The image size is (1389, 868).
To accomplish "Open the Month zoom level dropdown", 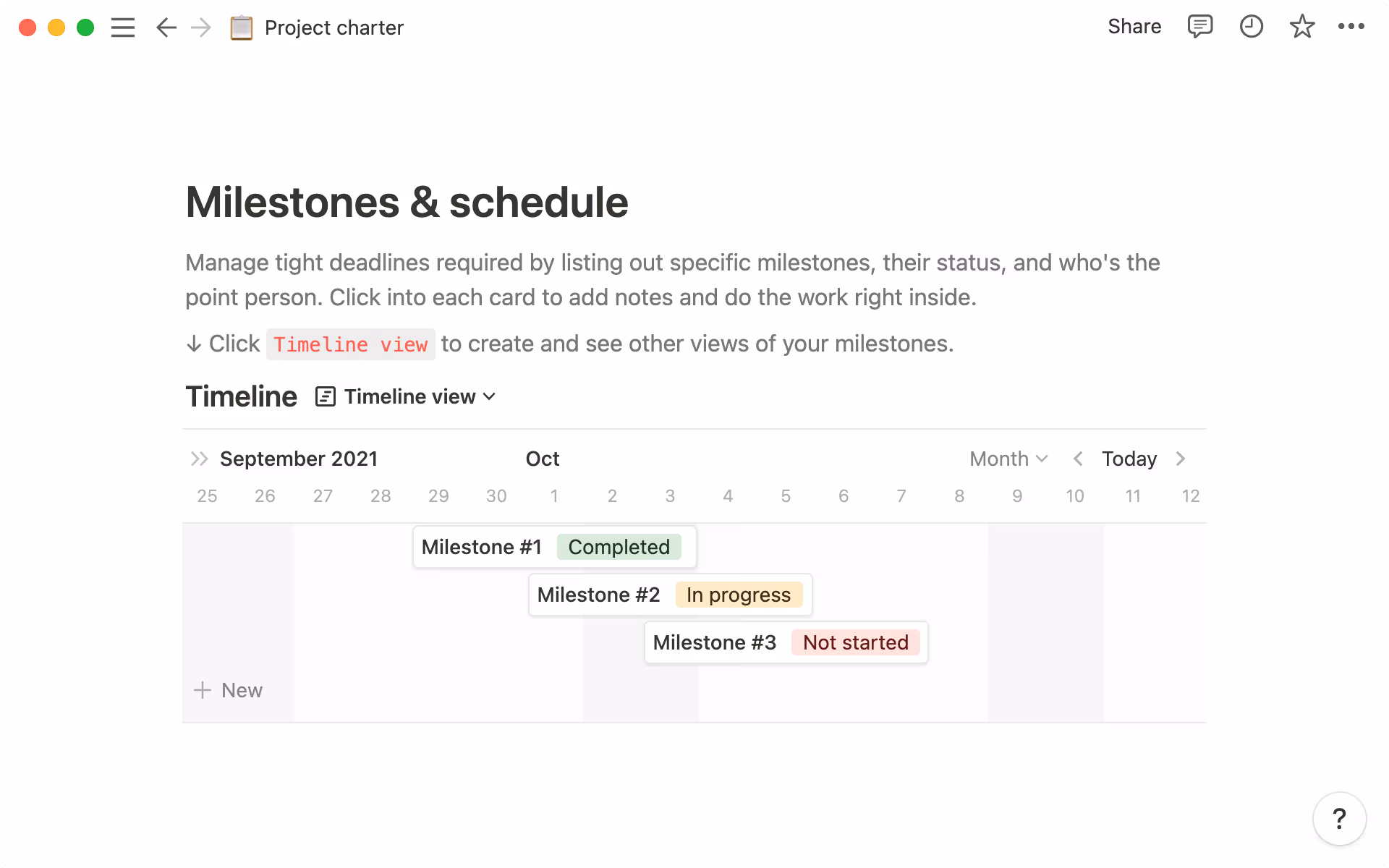I will [x=1008, y=459].
